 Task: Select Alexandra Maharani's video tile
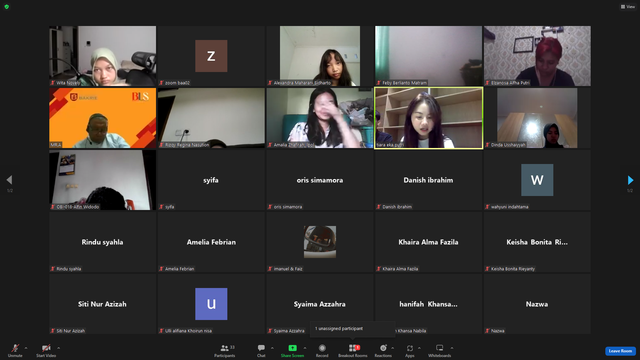pyautogui.click(x=320, y=56)
